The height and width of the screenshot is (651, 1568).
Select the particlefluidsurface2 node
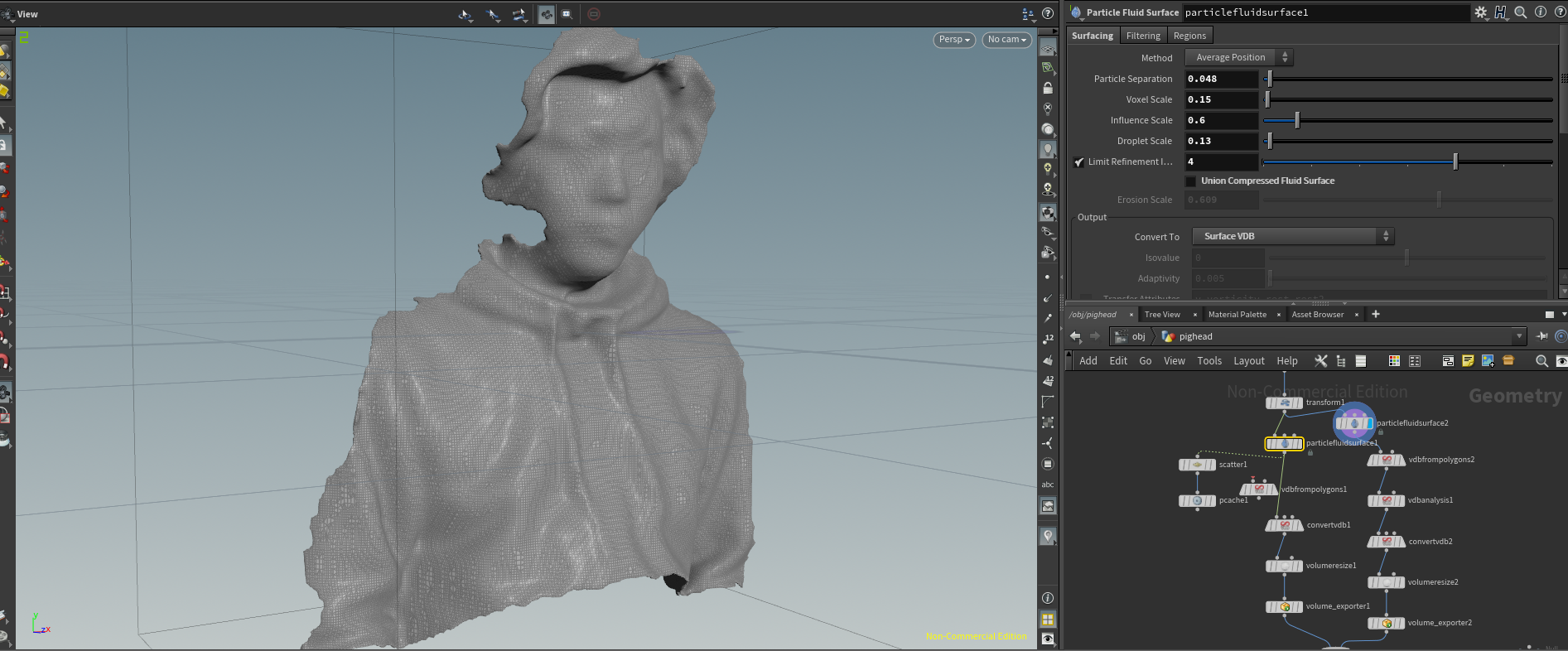[1355, 423]
